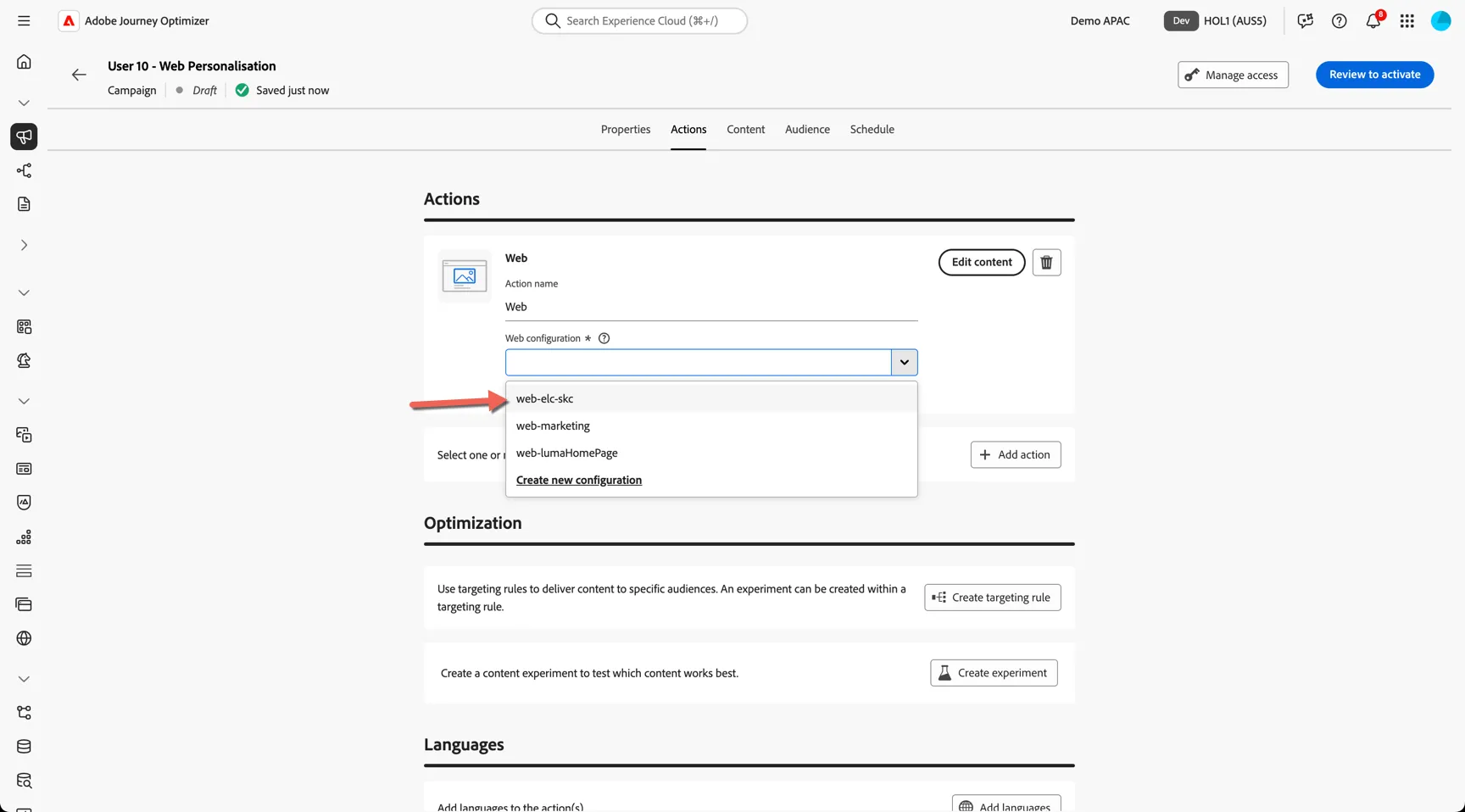Click the back arrow next to campaign title
Viewport: 1465px width, 812px height.
click(x=79, y=75)
